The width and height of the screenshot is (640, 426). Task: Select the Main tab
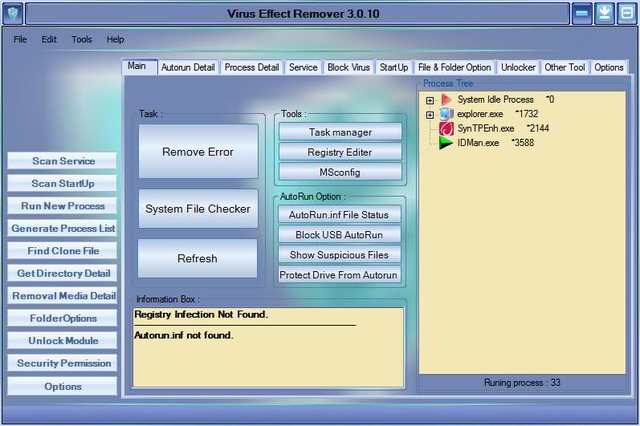click(139, 67)
